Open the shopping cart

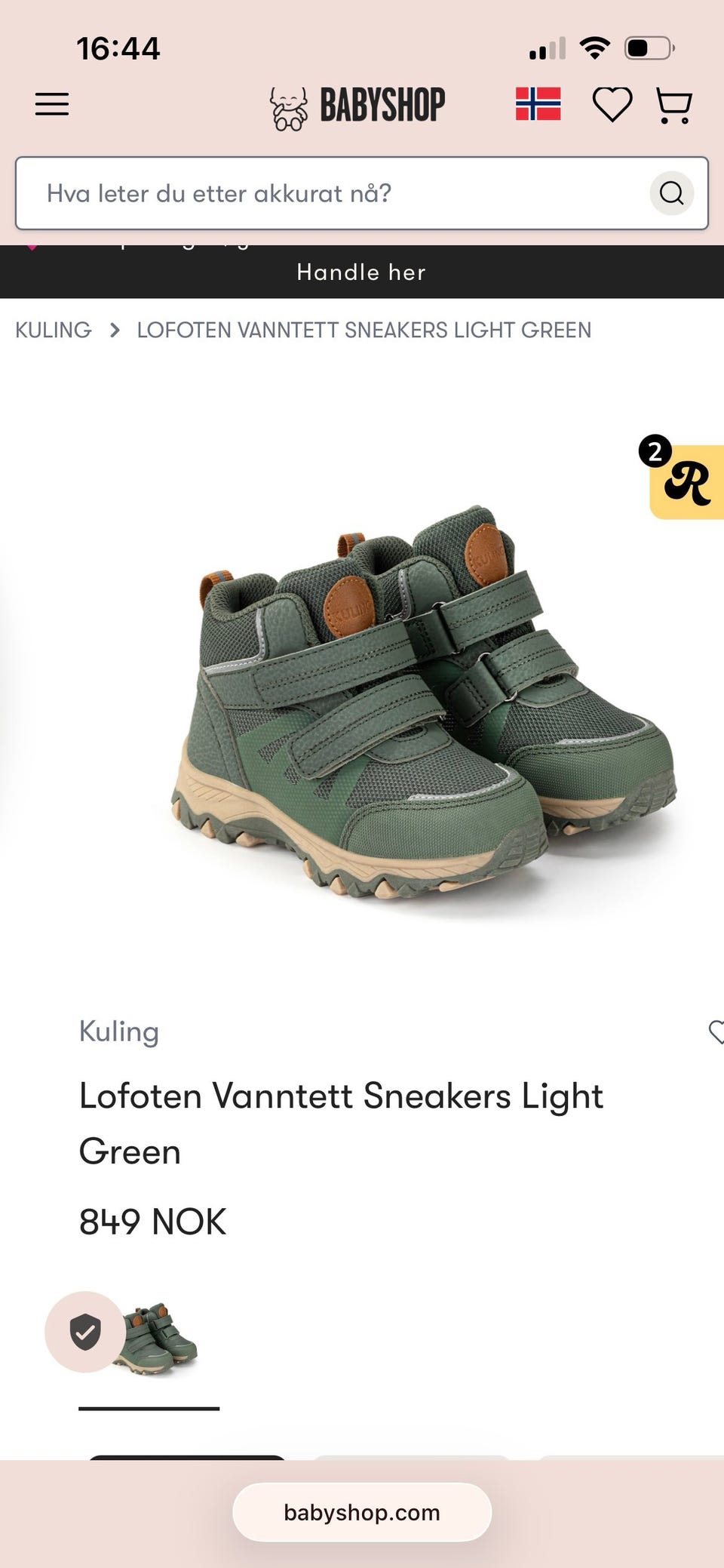click(x=673, y=106)
